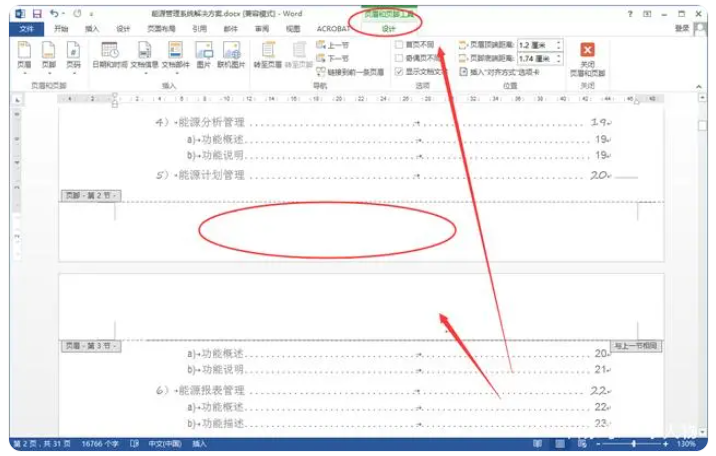Click the Save icon in quick access toolbar

tap(37, 15)
